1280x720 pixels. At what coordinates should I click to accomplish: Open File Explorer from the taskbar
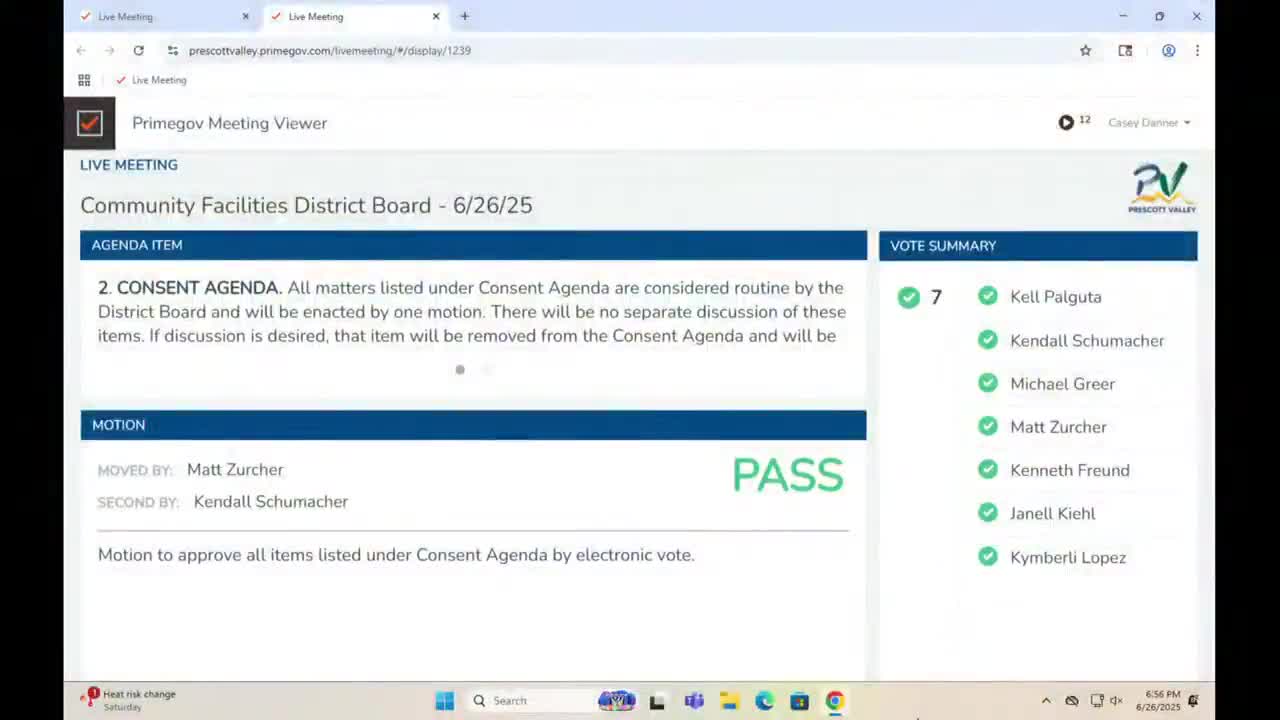(729, 701)
